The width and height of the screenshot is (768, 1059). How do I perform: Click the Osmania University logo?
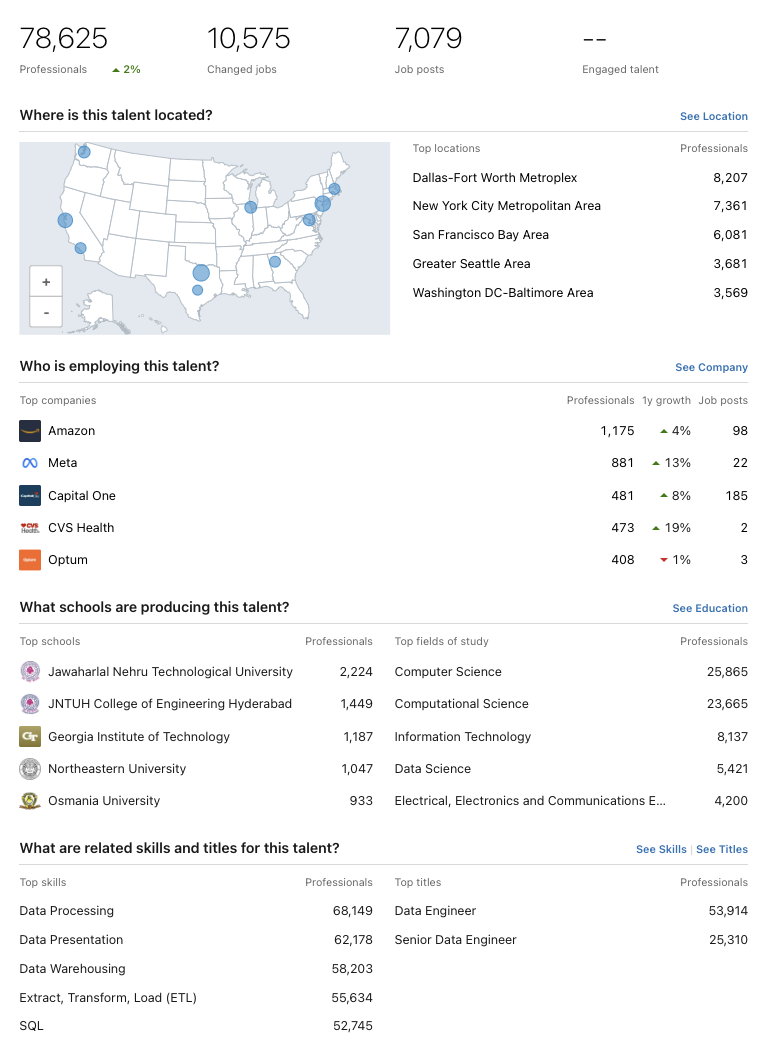tap(30, 801)
